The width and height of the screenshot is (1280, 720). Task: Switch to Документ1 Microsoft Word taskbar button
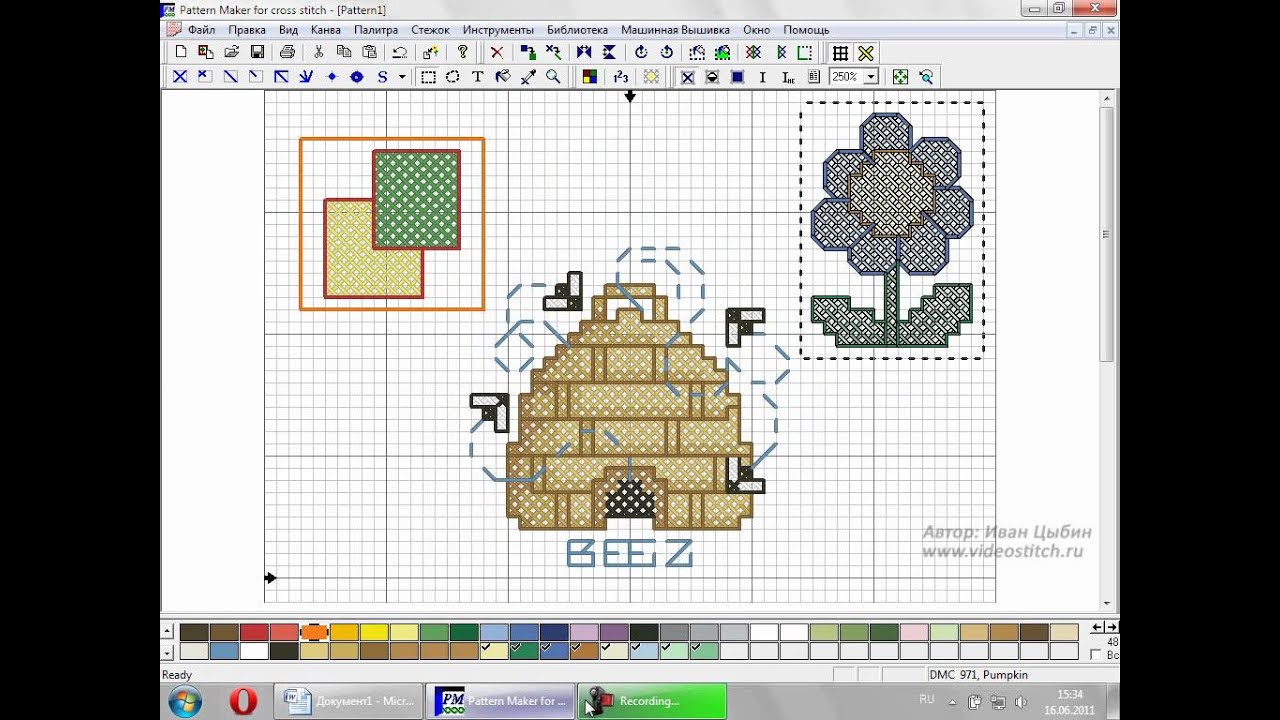click(347, 701)
